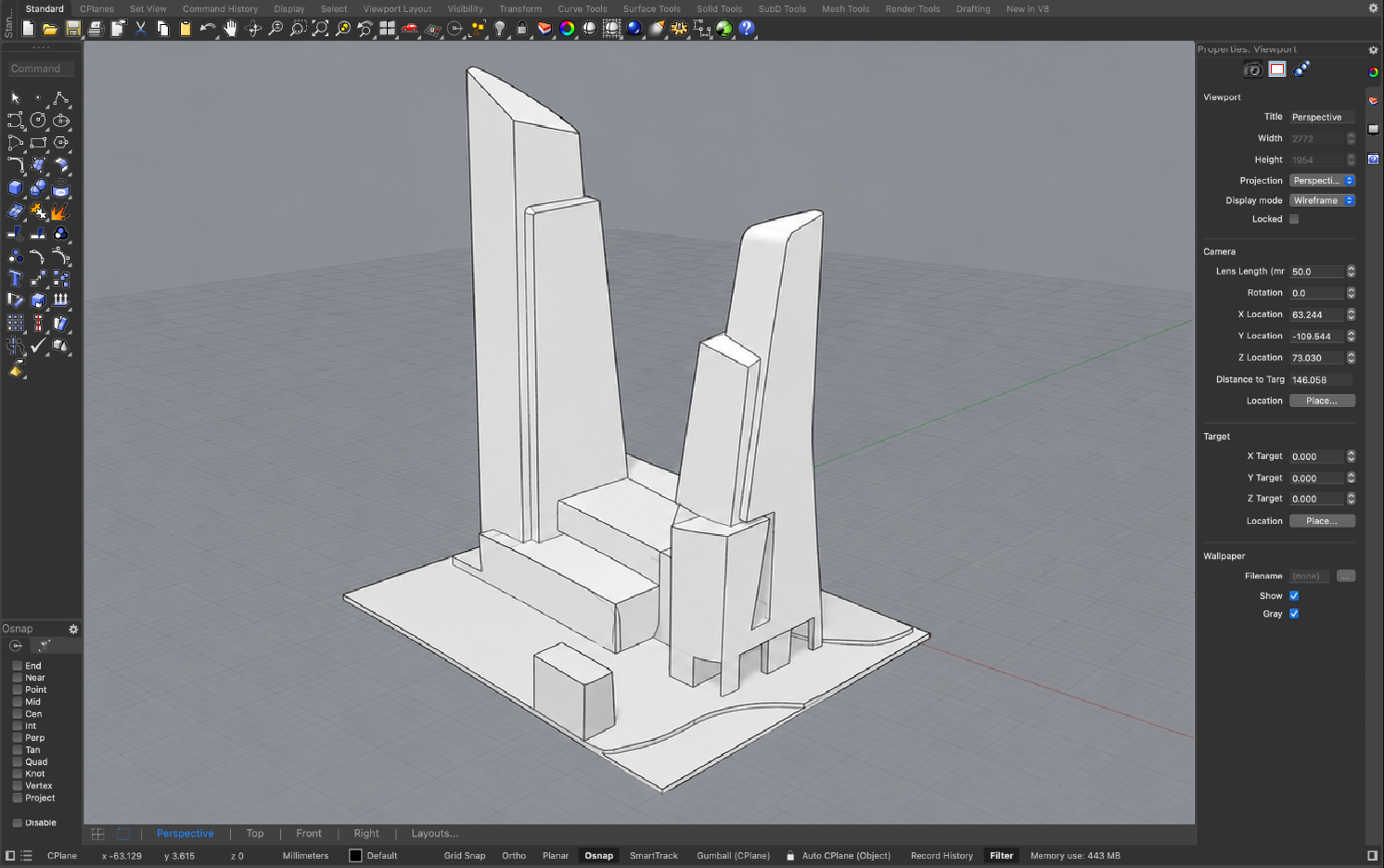Enable the Cen osnap checkbox
Image resolution: width=1384 pixels, height=868 pixels.
[x=17, y=714]
